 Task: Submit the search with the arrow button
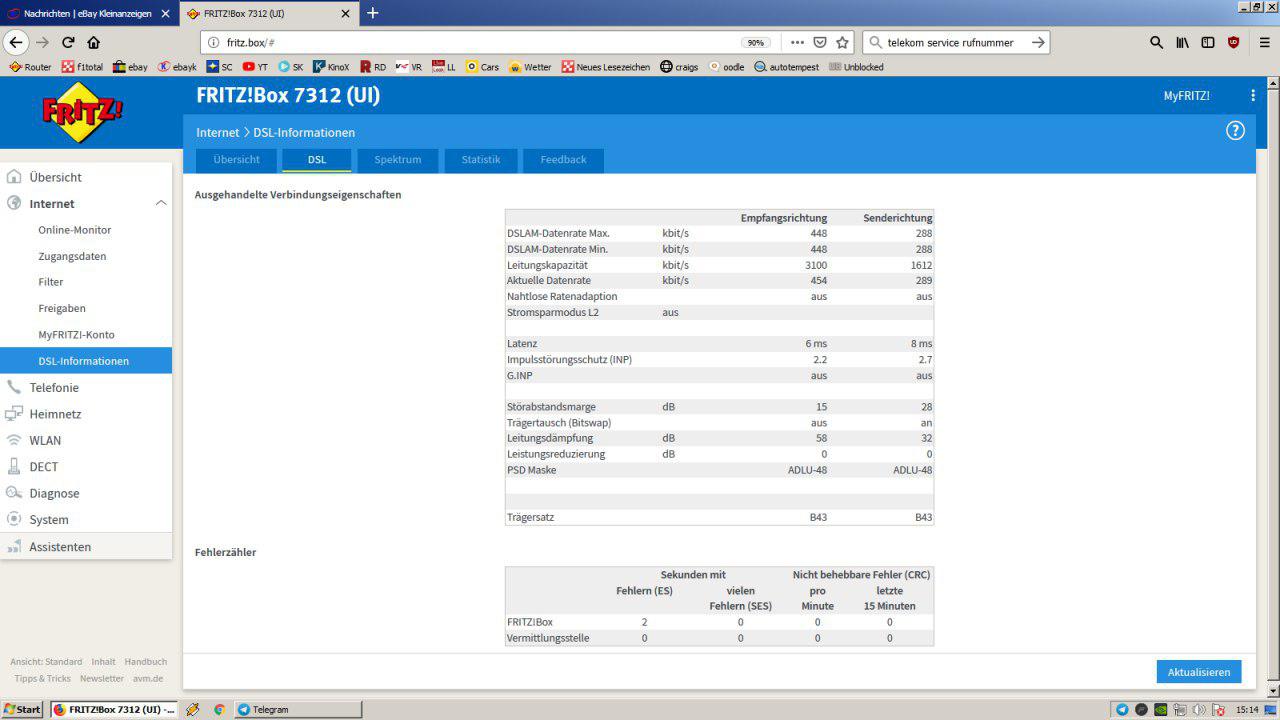[x=1038, y=42]
